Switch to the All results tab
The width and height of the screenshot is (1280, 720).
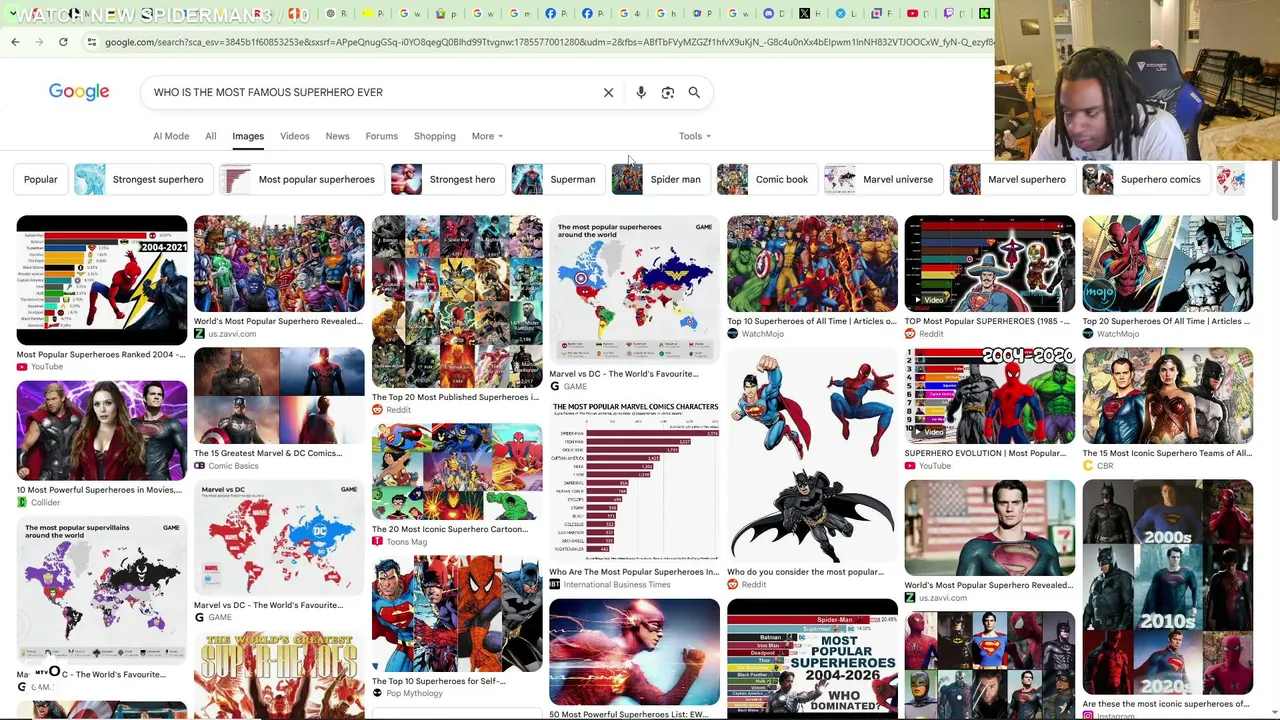pos(211,136)
